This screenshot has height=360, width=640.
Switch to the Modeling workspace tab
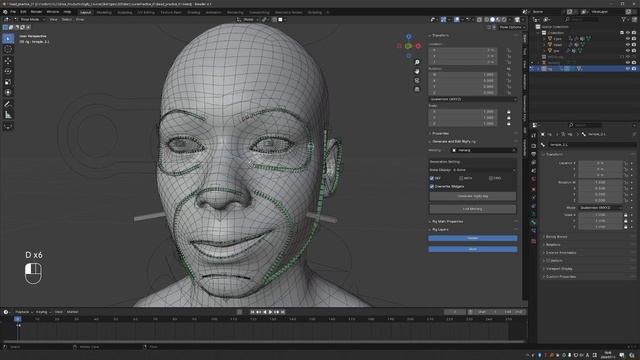point(104,13)
